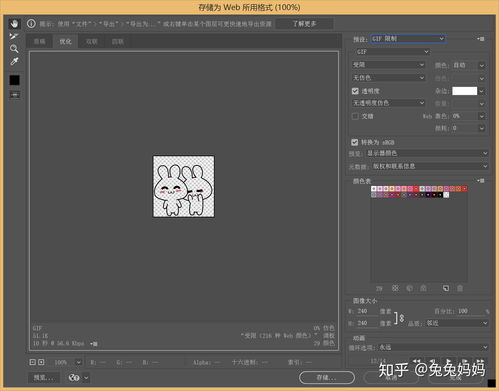Viewport: 499px width, 391px height.
Task: Click the 存储... save button
Action: pos(327,377)
